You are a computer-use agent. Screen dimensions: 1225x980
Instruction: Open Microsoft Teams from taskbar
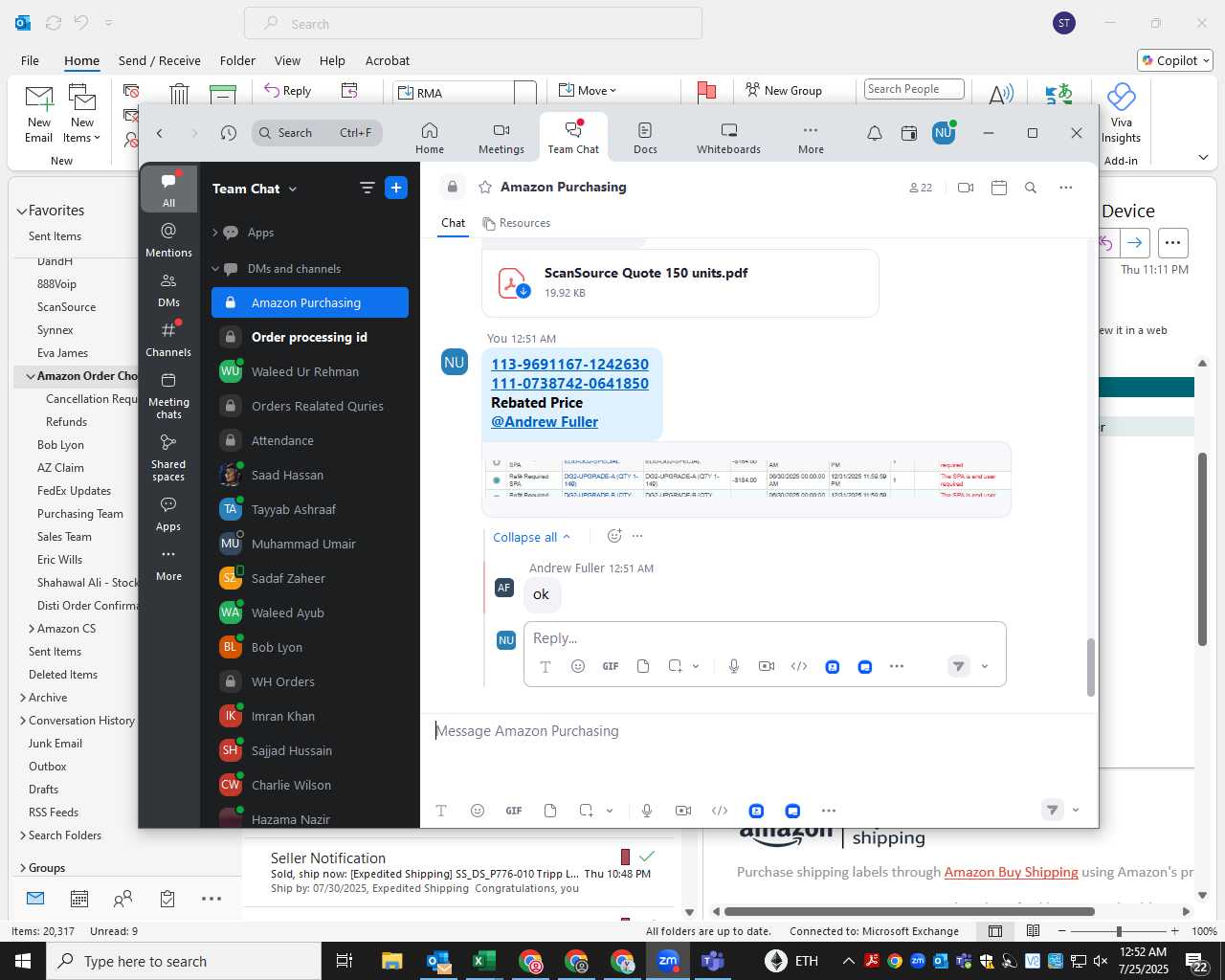(713, 961)
